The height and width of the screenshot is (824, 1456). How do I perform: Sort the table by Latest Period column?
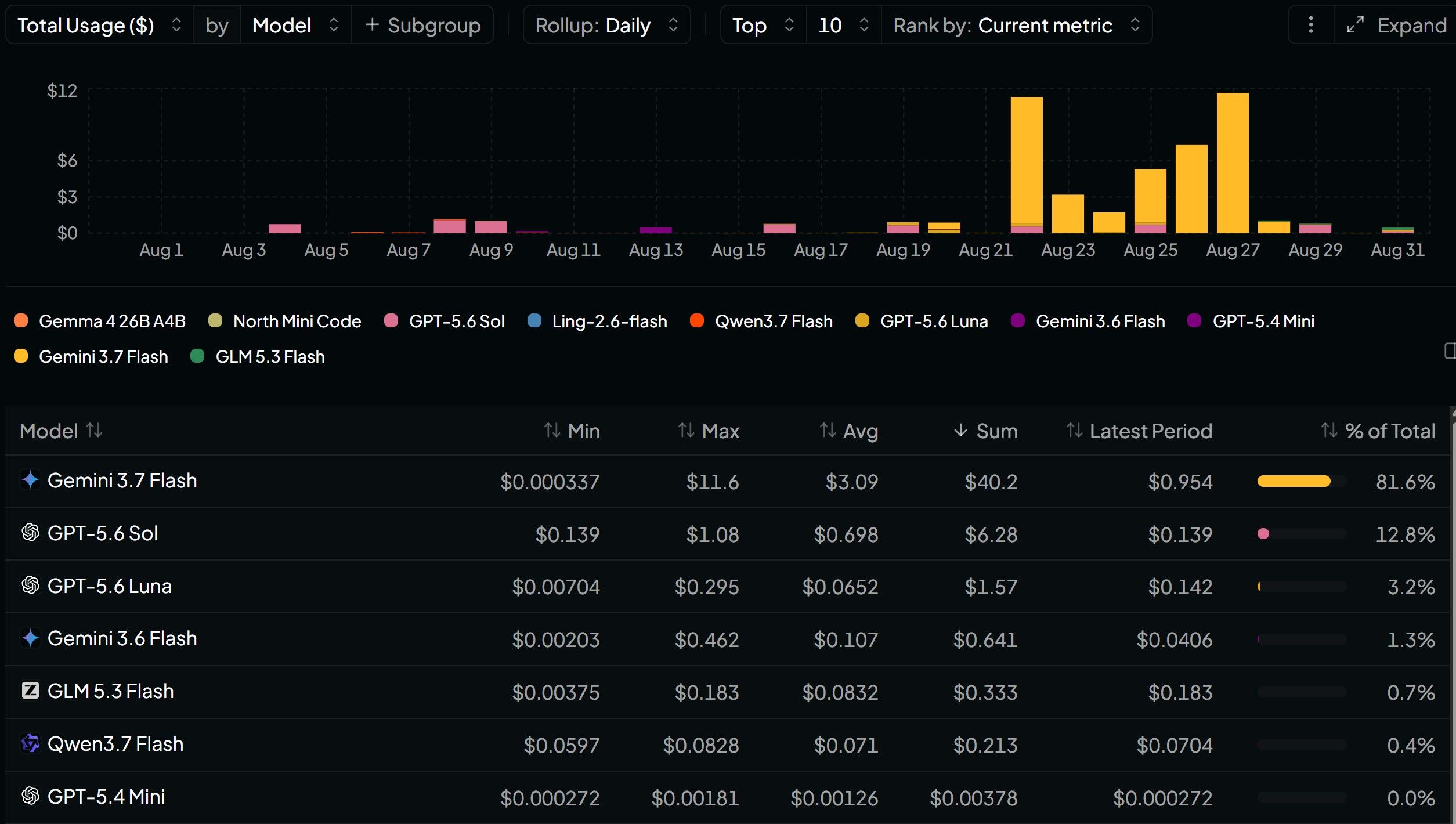[1139, 431]
